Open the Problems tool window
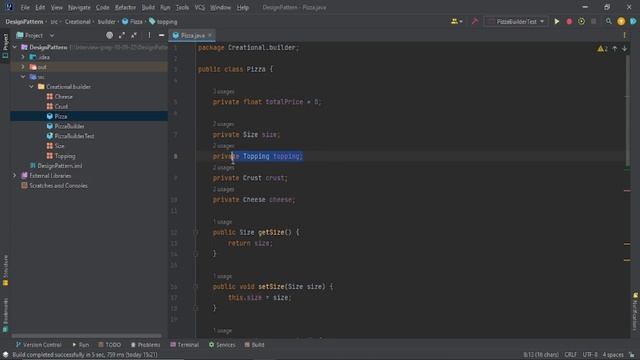Image resolution: width=640 pixels, height=360 pixels. coord(145,345)
